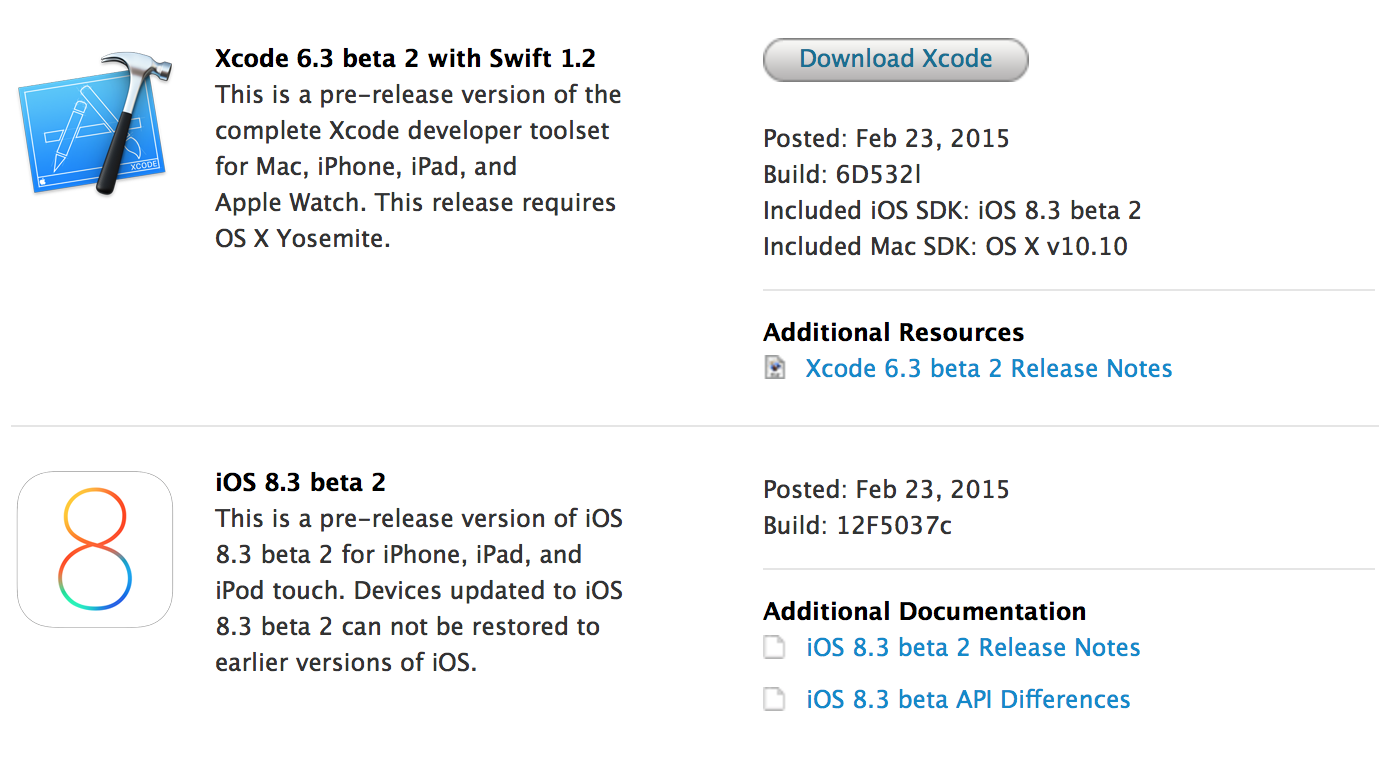Viewport: 1398px width, 778px height.
Task: Click the iOS build number 12F5037c
Action: (x=894, y=525)
